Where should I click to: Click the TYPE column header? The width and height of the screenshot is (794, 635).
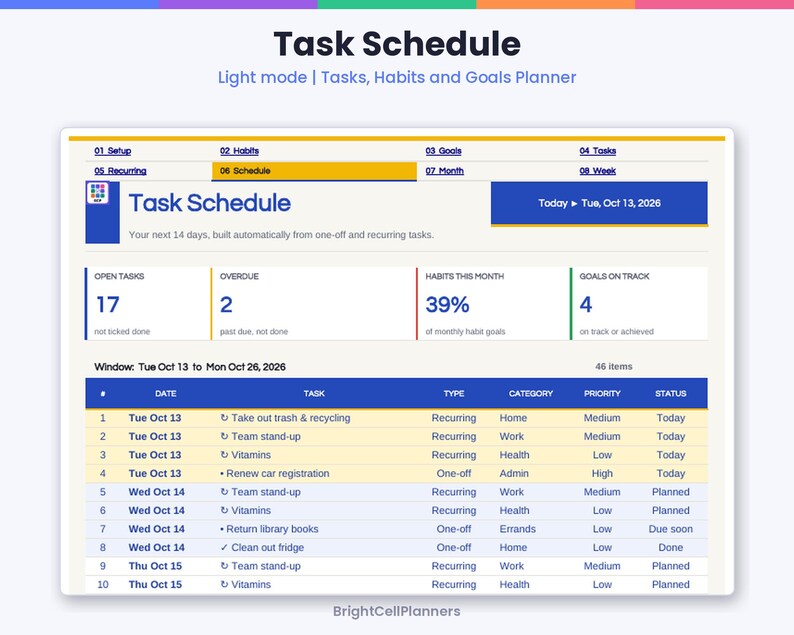click(x=454, y=393)
